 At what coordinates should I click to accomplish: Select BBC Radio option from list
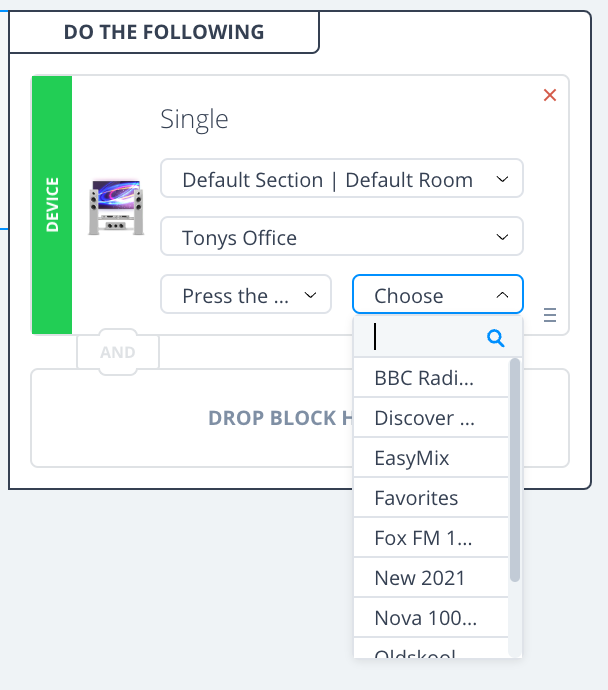pyautogui.click(x=425, y=378)
